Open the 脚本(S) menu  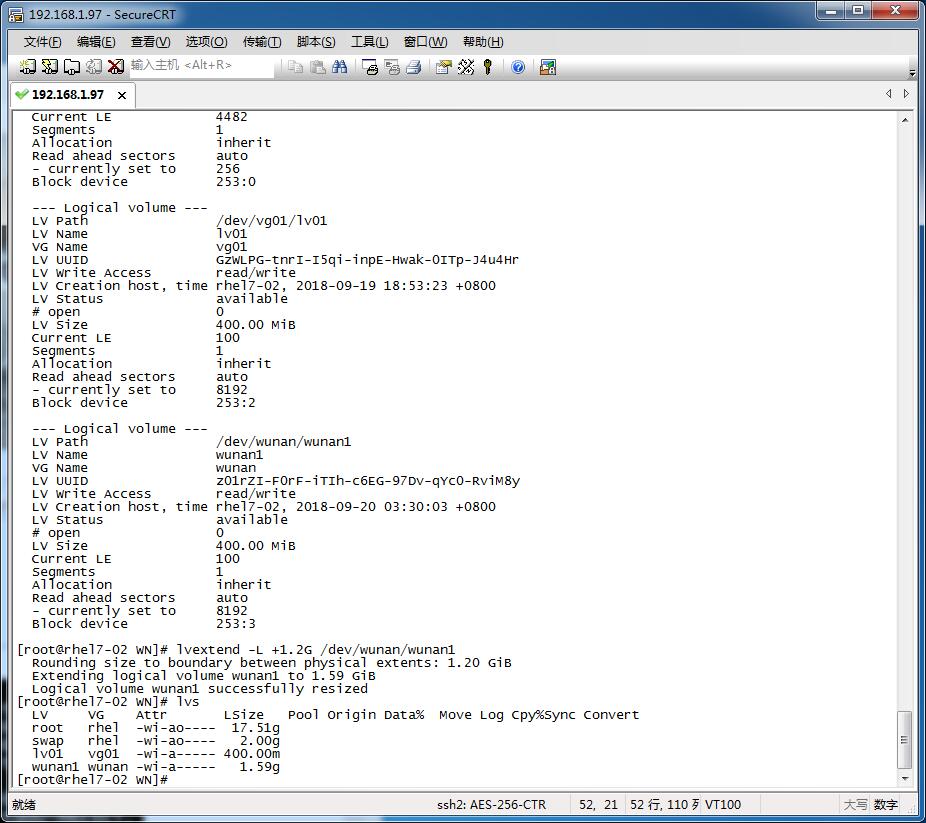click(x=316, y=42)
